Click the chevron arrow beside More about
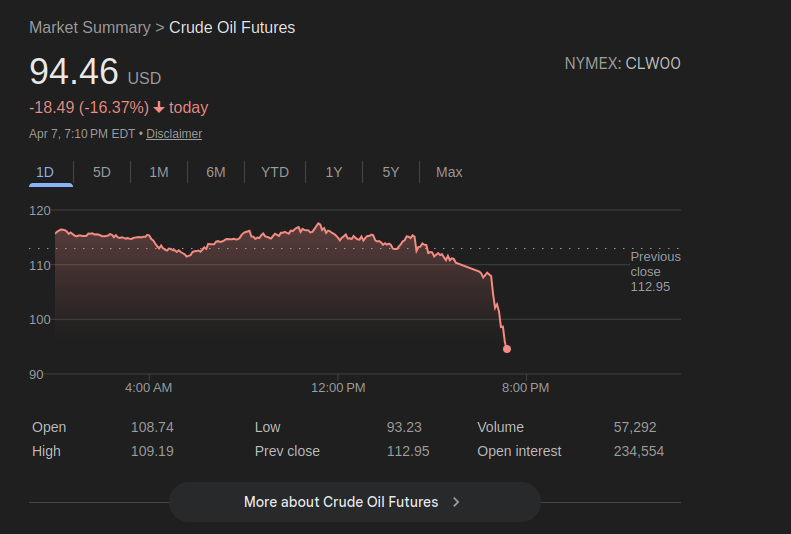Screen dimensions: 791x534 click(x=457, y=502)
